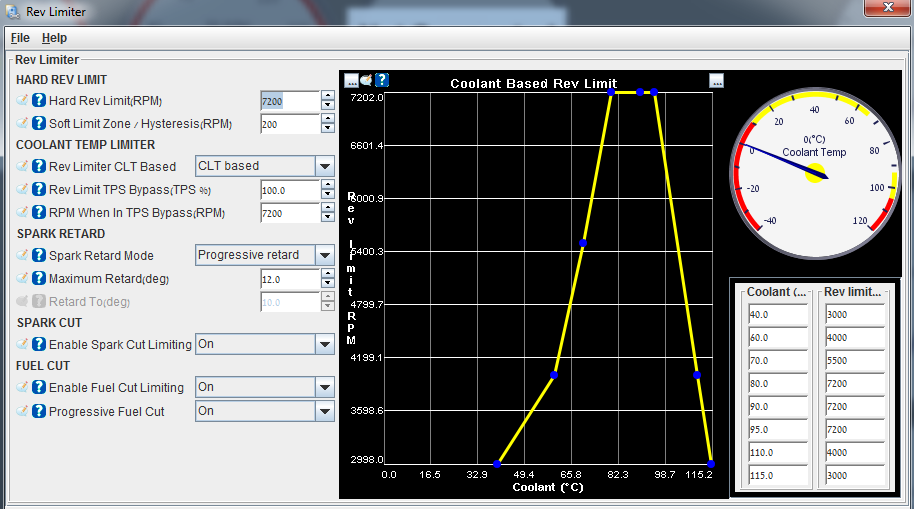Screen dimensions: 914x509
Task: Click pencil icon beside Progressive Fuel Cut
Action: click(22, 411)
